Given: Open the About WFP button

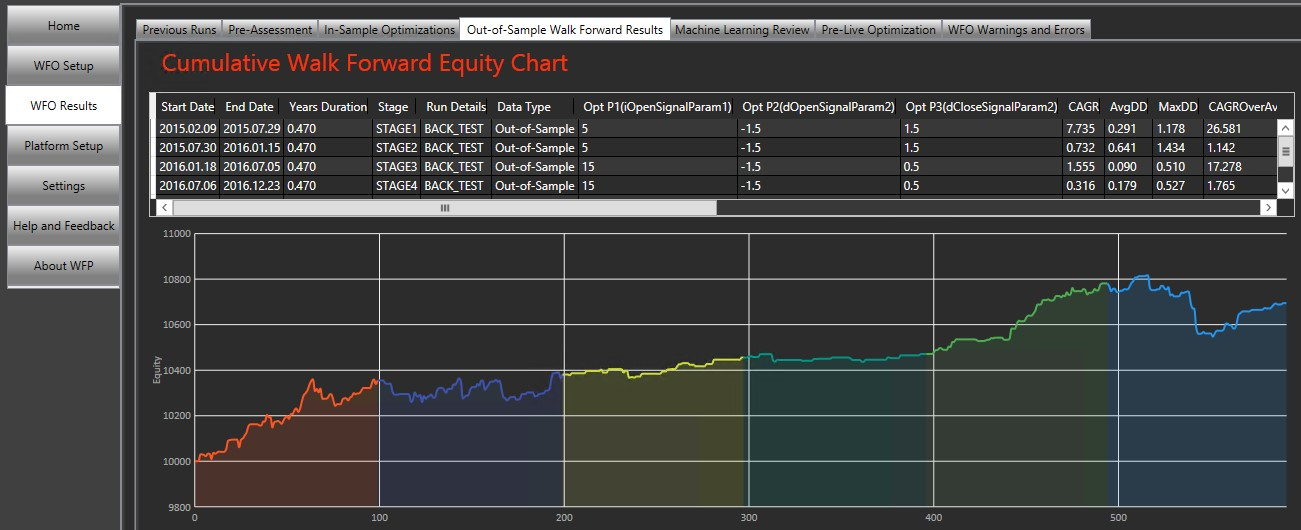Looking at the screenshot, I should 63,266.
